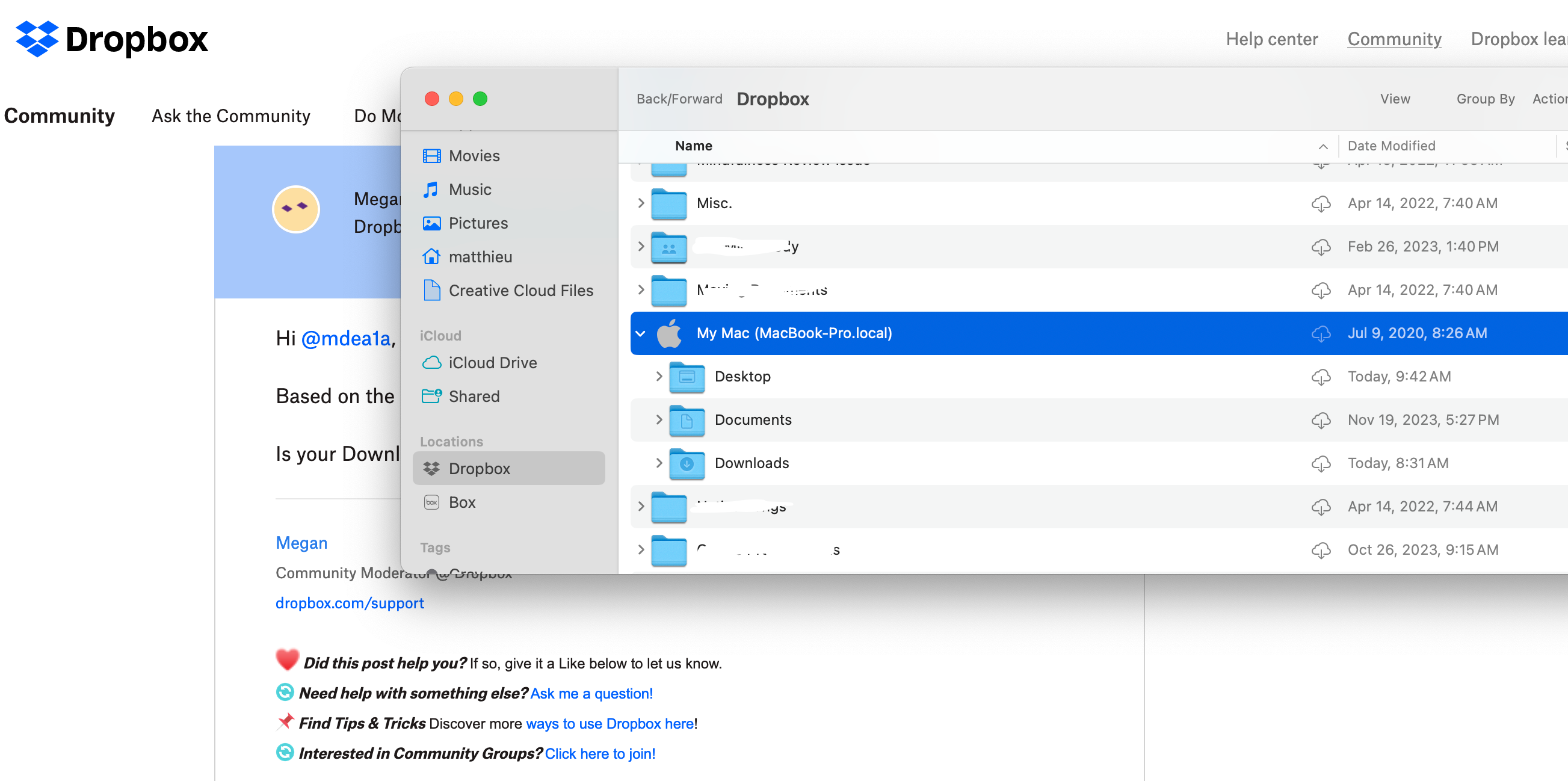Zoom the Finder window with green button
The image size is (1568, 781).
[x=480, y=99]
